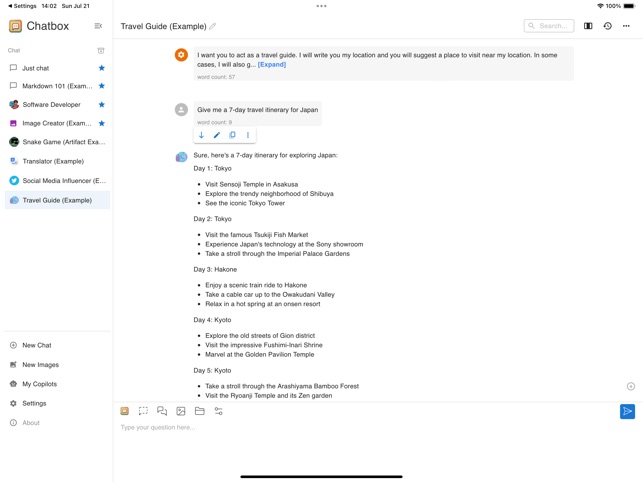
Task: Click the chat bubbles icon in input toolbar
Action: (162, 411)
